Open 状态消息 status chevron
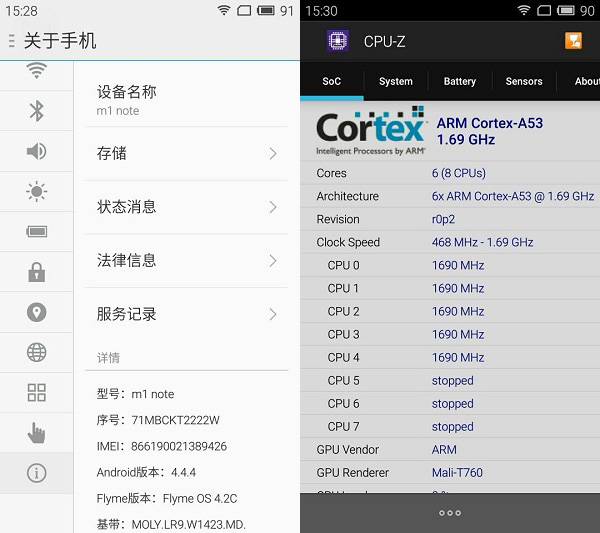The height and width of the screenshot is (533, 600). click(272, 207)
